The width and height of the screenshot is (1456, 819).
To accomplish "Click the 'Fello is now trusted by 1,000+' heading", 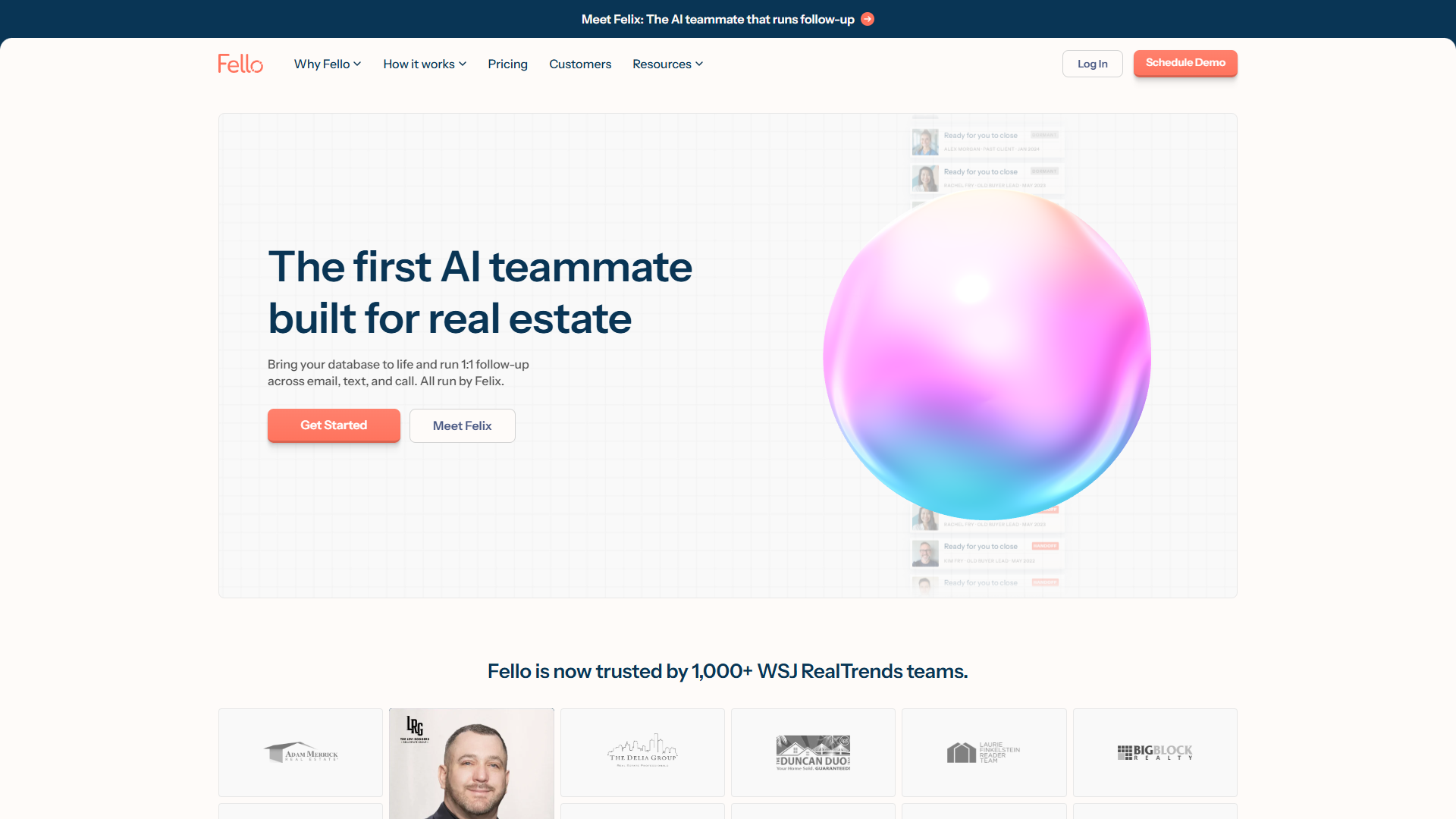I will point(728,671).
